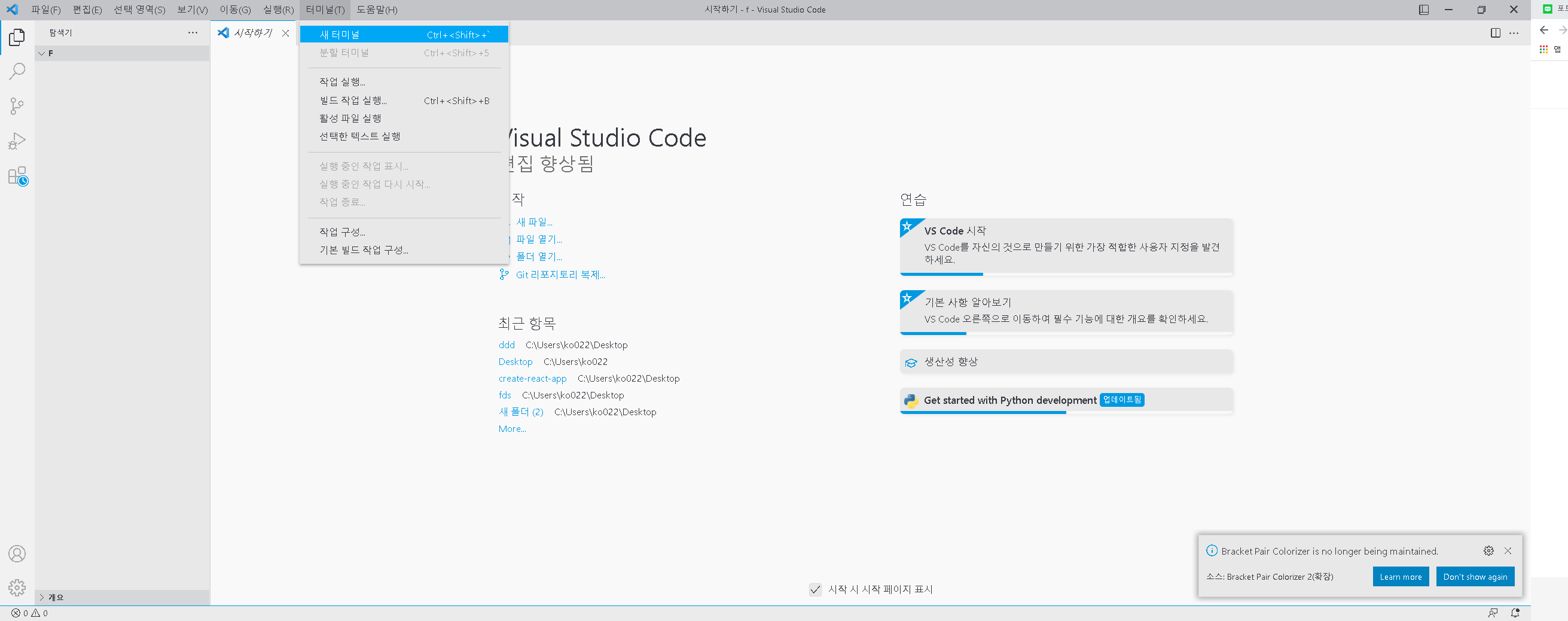Open recent folder Desktop
The image size is (1568, 621).
point(515,361)
